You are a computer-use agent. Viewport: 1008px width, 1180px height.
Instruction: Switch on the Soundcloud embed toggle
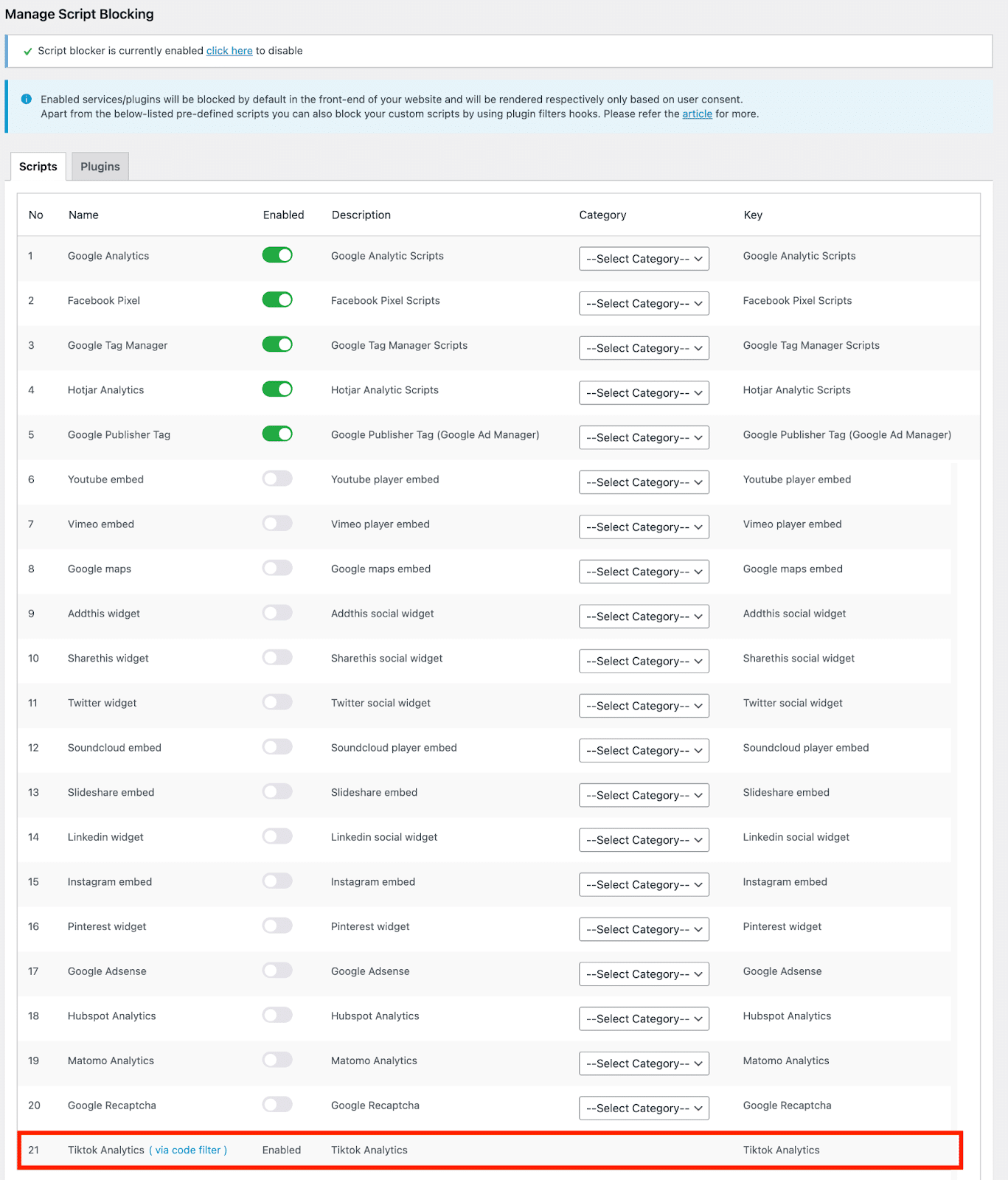coord(277,747)
